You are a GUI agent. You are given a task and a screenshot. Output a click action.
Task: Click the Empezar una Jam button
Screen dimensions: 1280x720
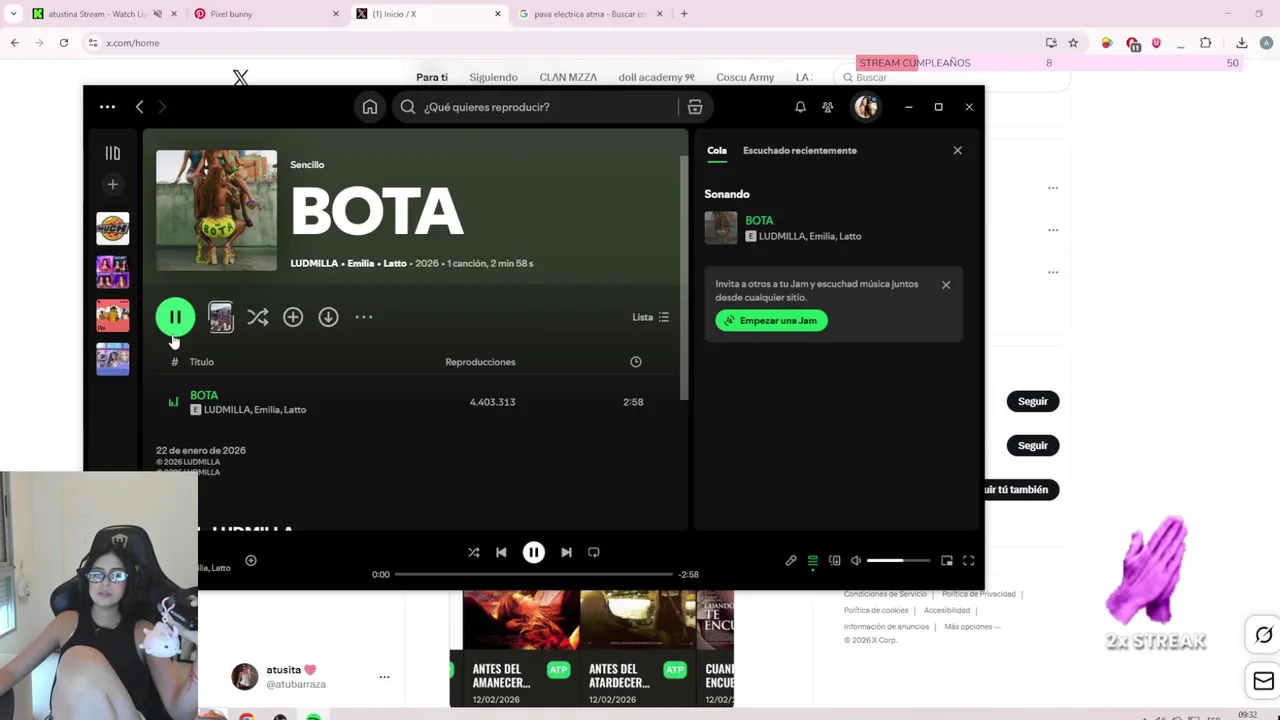tap(771, 321)
